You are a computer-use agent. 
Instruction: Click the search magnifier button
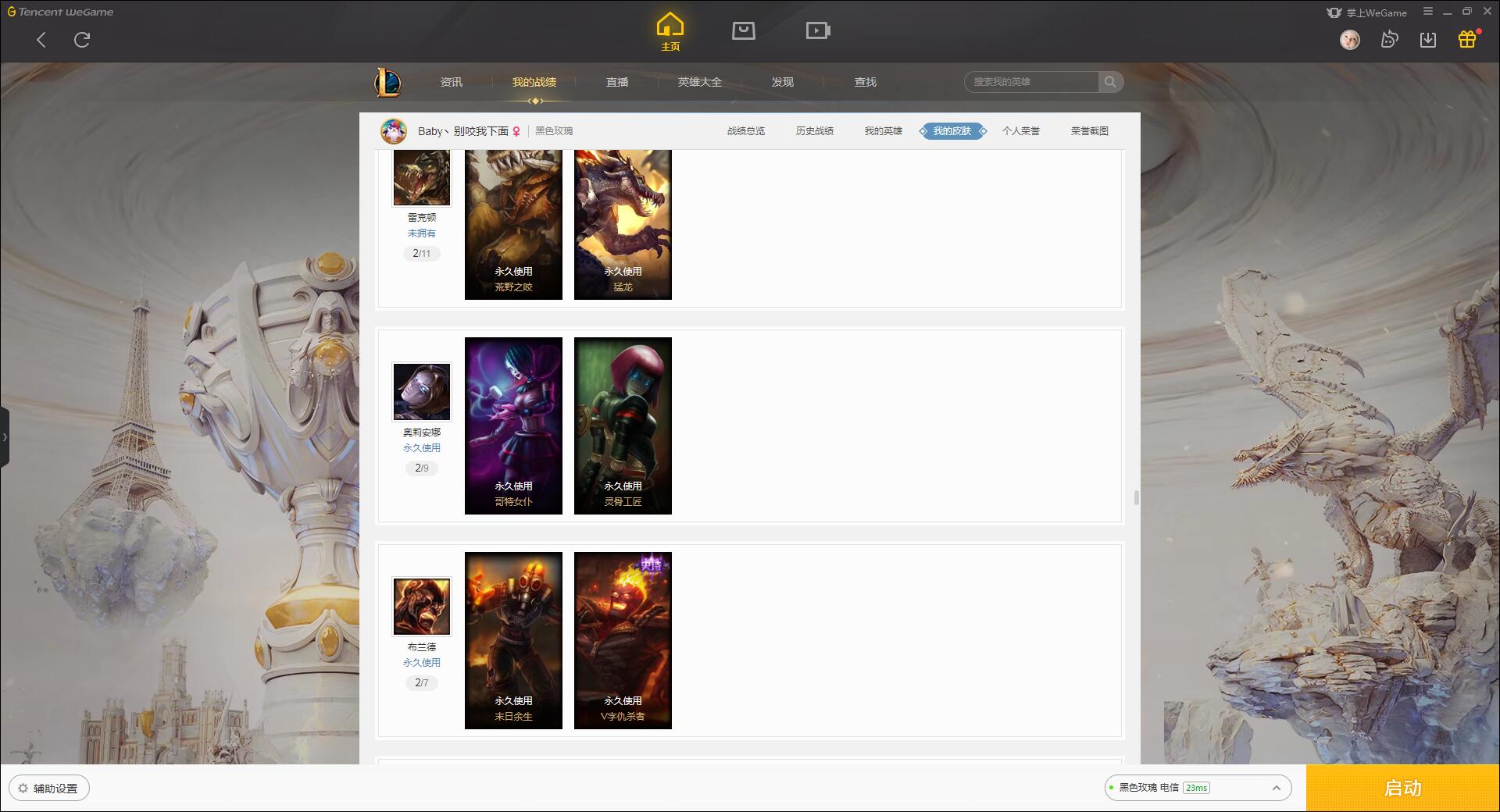point(1110,82)
